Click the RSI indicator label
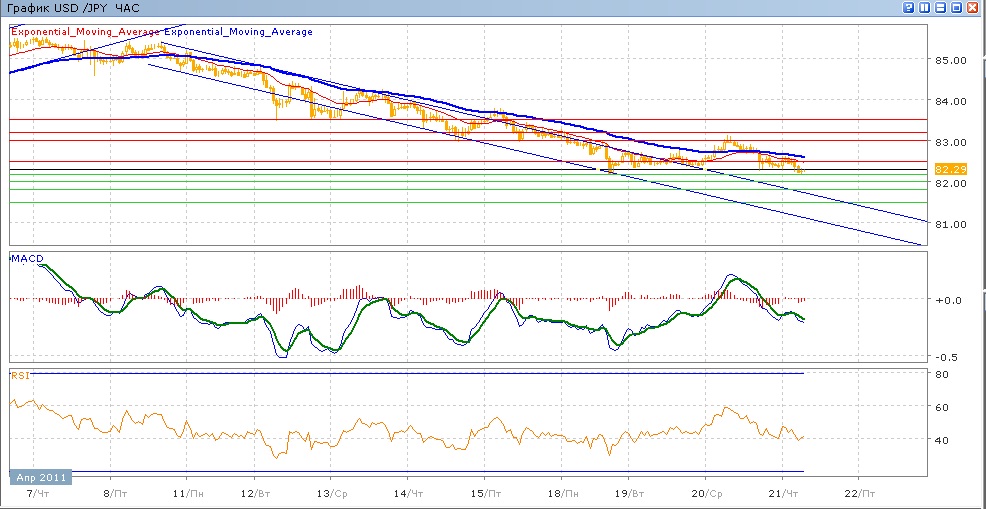This screenshot has width=986, height=509. pos(20,376)
